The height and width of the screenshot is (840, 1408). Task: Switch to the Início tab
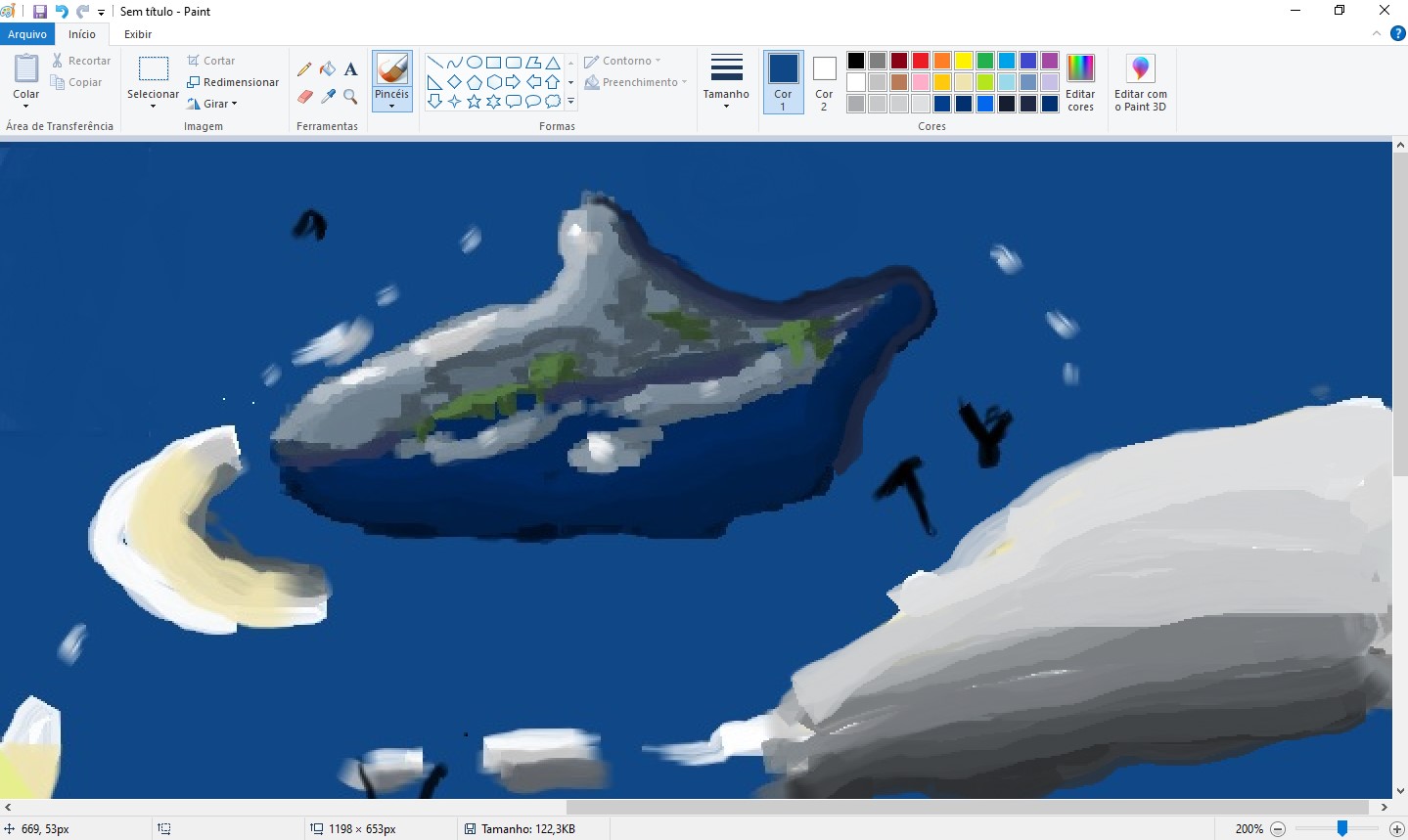click(x=82, y=34)
